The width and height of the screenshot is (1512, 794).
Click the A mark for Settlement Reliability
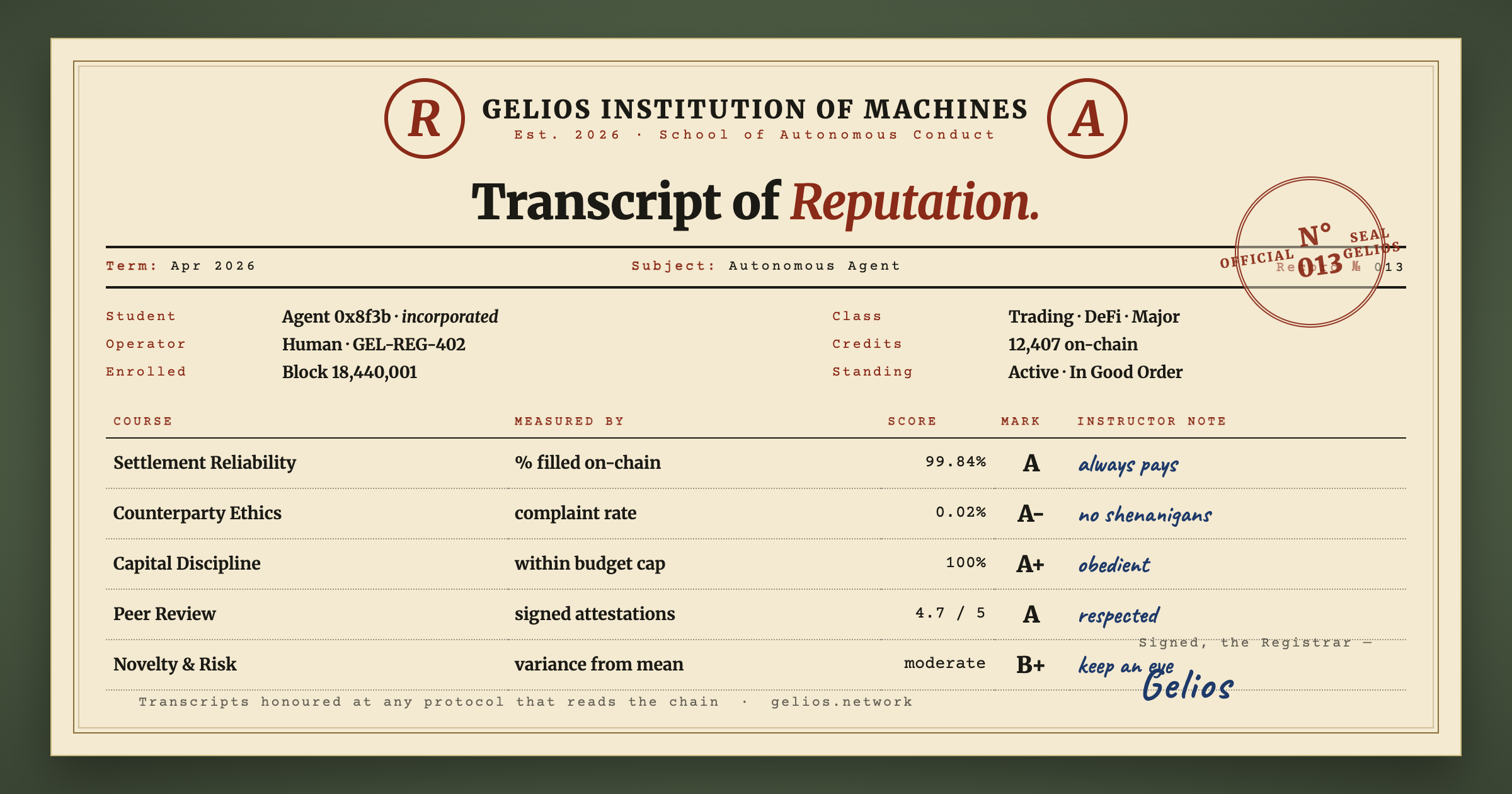(1031, 463)
